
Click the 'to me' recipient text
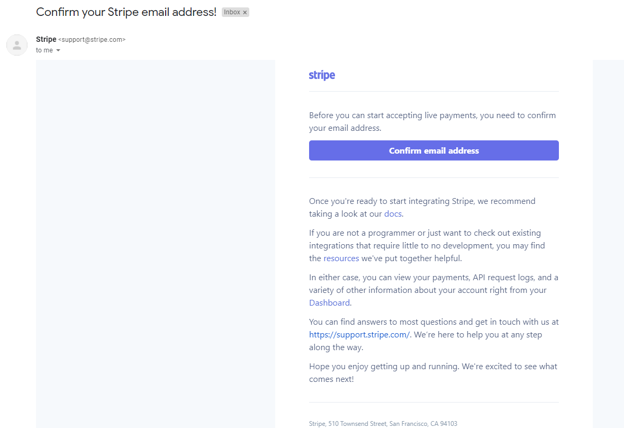[x=44, y=50]
